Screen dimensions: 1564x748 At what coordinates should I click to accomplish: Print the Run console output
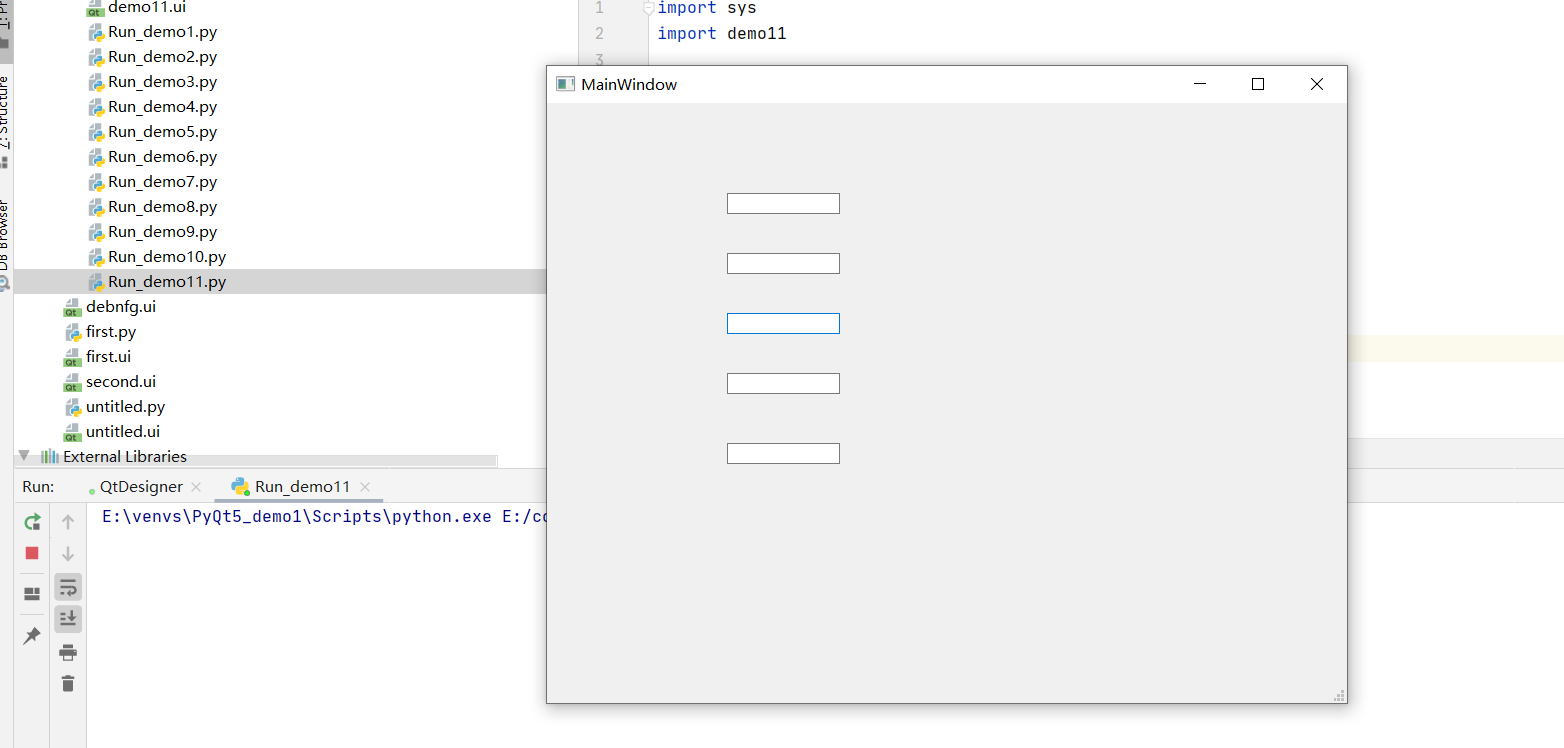click(x=68, y=653)
